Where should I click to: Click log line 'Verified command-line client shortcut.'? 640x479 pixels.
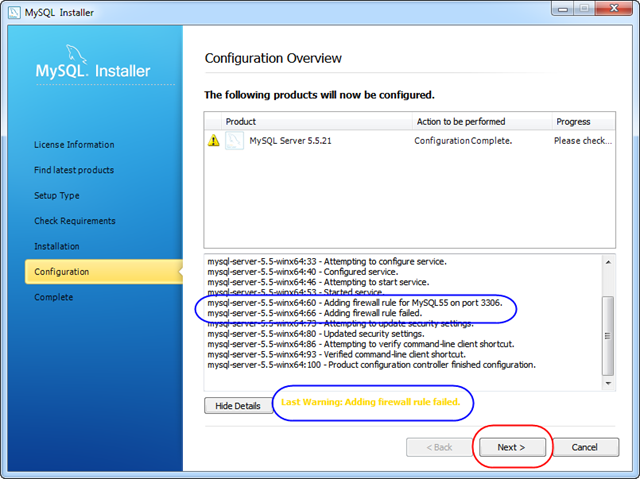pyautogui.click(x=336, y=354)
